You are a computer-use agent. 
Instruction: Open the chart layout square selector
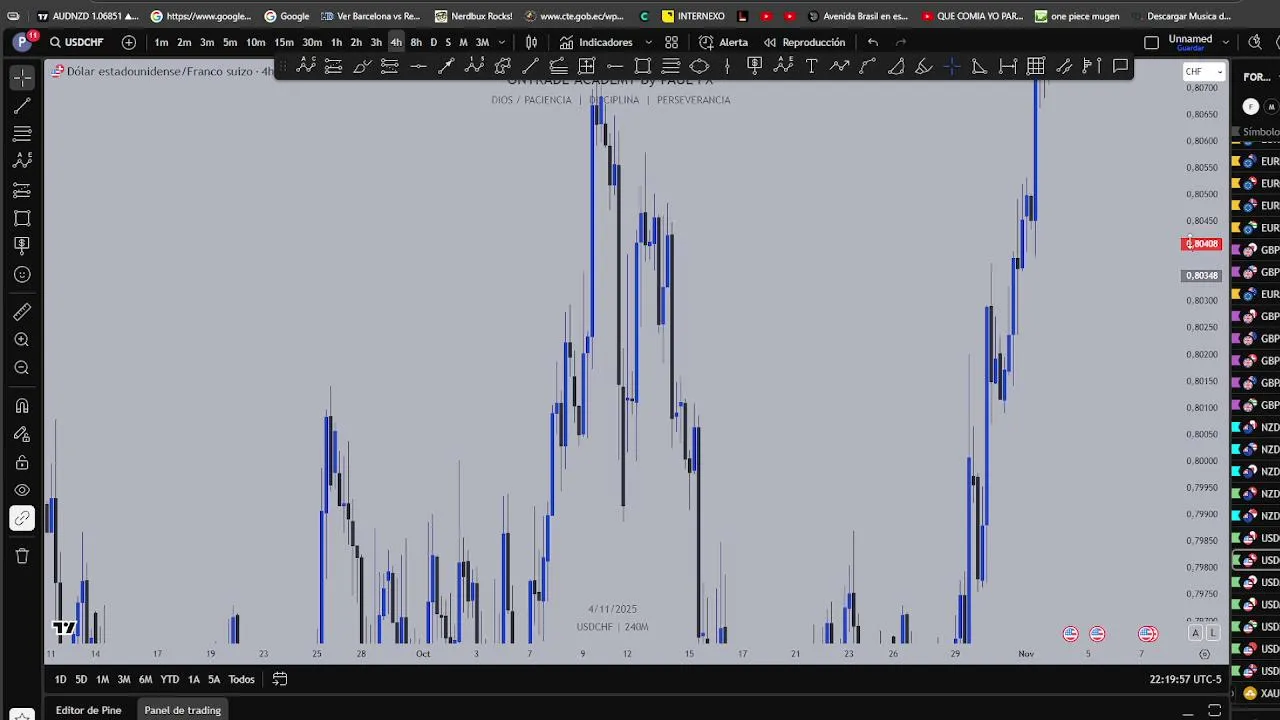(1151, 42)
